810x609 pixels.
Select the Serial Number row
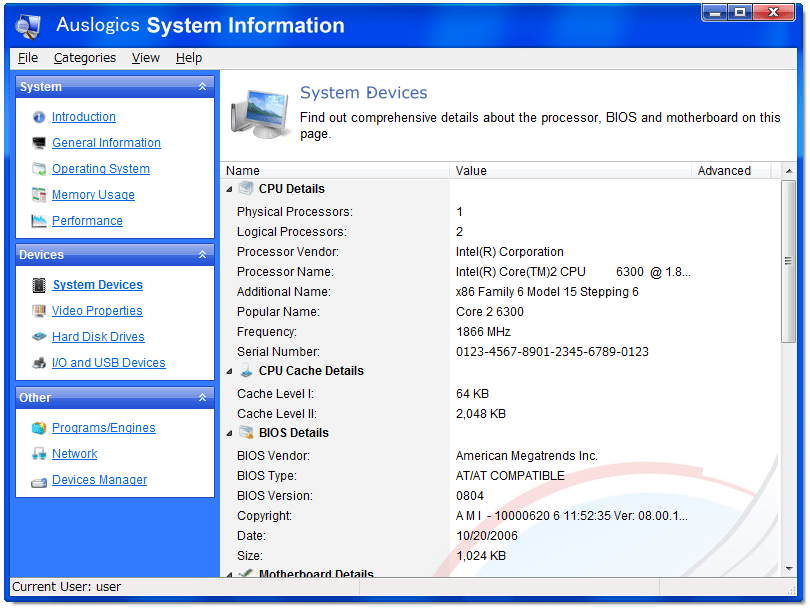tap(500, 352)
